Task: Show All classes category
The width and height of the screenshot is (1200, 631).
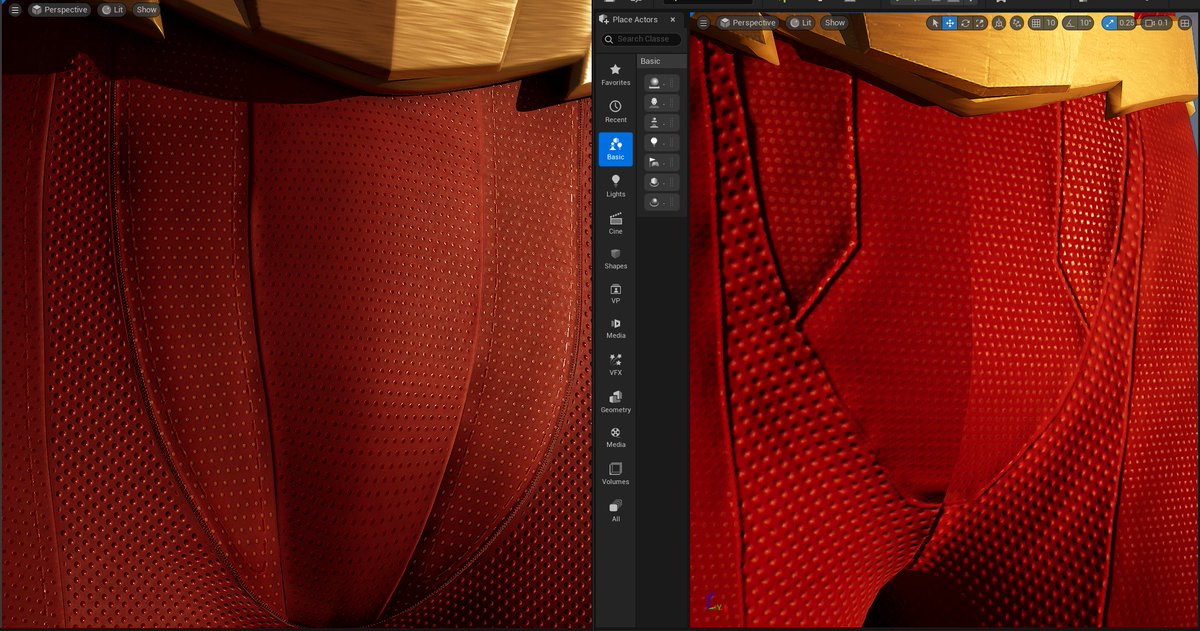Action: click(x=615, y=511)
